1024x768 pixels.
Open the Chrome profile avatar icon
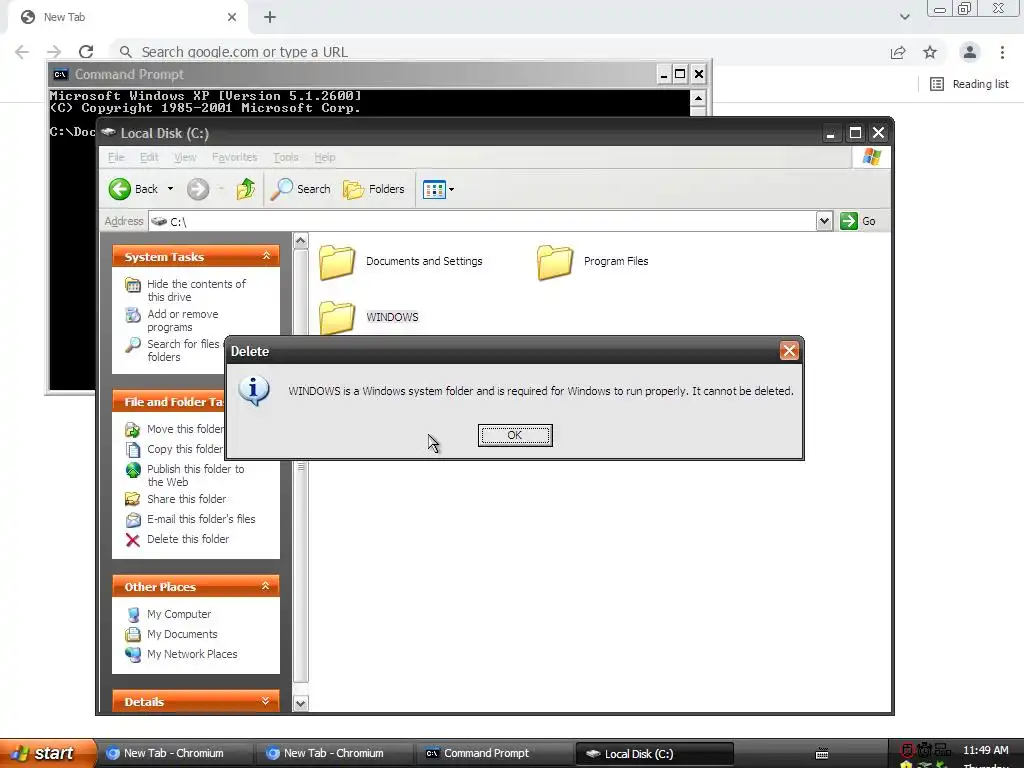970,52
